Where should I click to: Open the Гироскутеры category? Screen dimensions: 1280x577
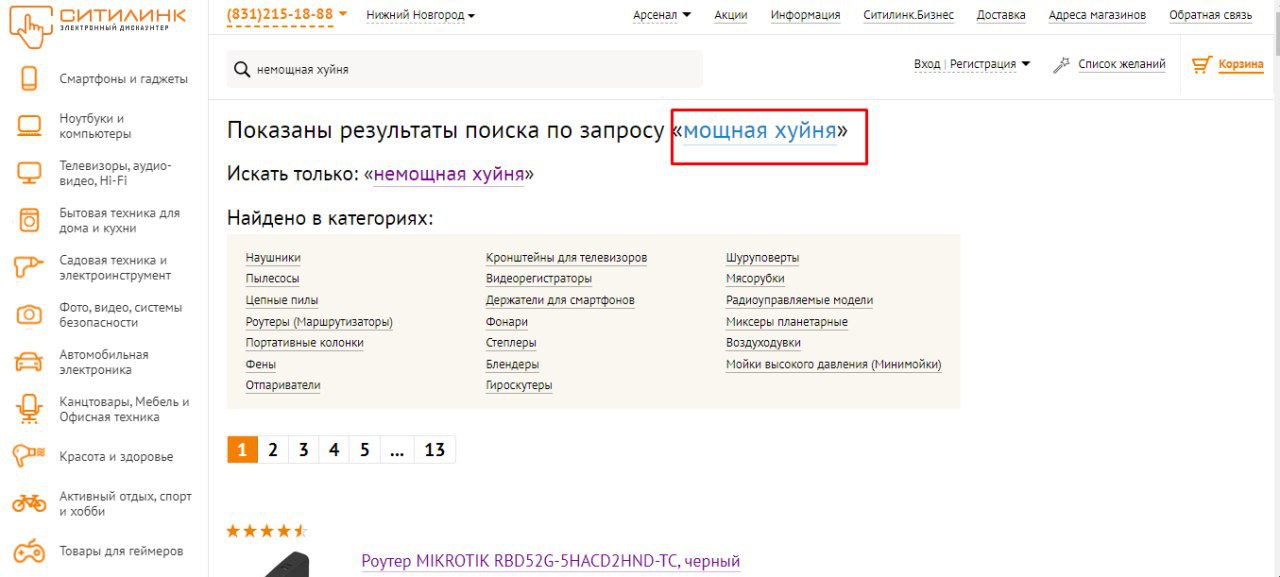pos(519,385)
